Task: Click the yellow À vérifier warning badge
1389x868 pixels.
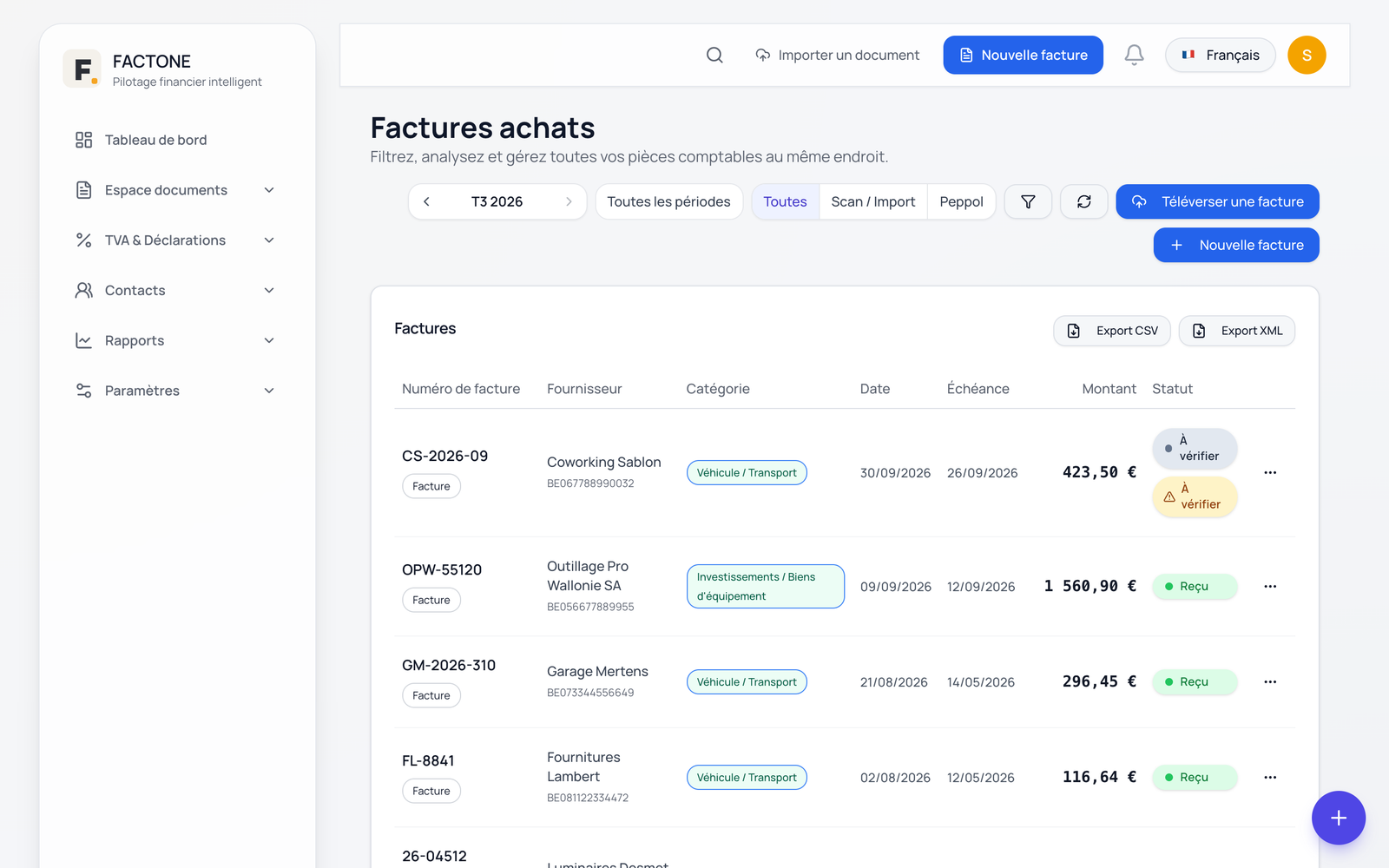Action: coord(1195,496)
